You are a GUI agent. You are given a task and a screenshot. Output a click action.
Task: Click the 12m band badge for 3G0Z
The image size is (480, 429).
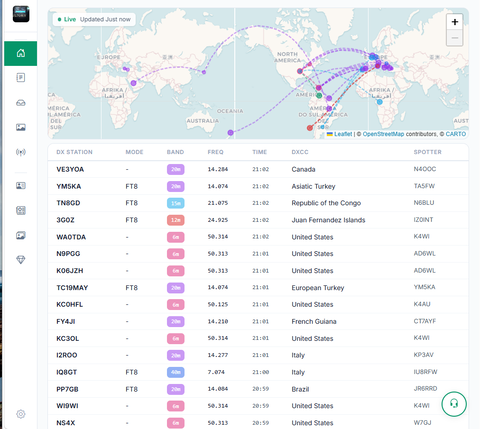176,220
